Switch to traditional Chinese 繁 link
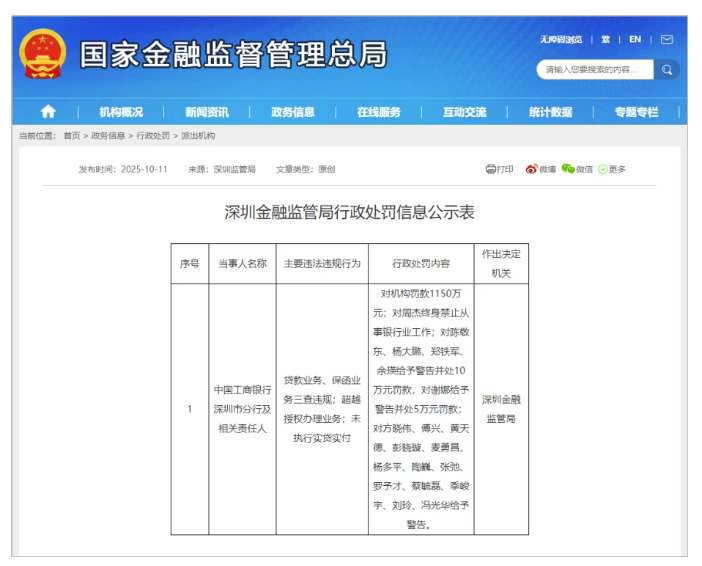Image resolution: width=702 pixels, height=566 pixels. point(606,40)
